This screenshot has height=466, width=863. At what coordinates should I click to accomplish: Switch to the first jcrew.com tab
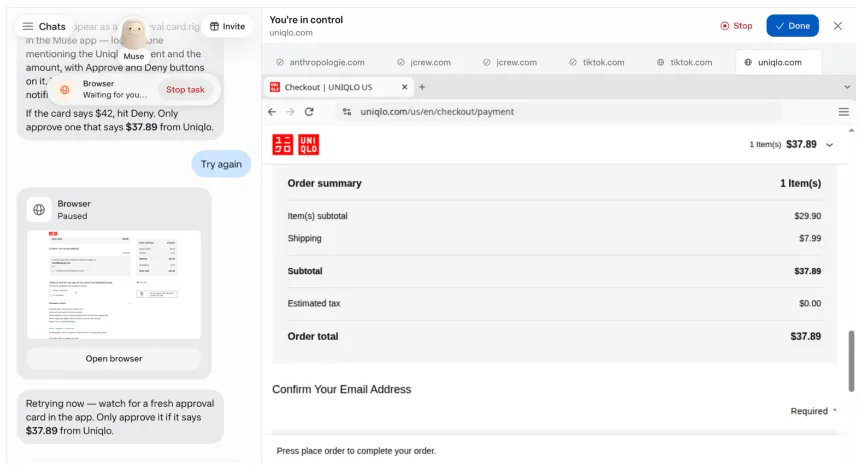click(424, 62)
